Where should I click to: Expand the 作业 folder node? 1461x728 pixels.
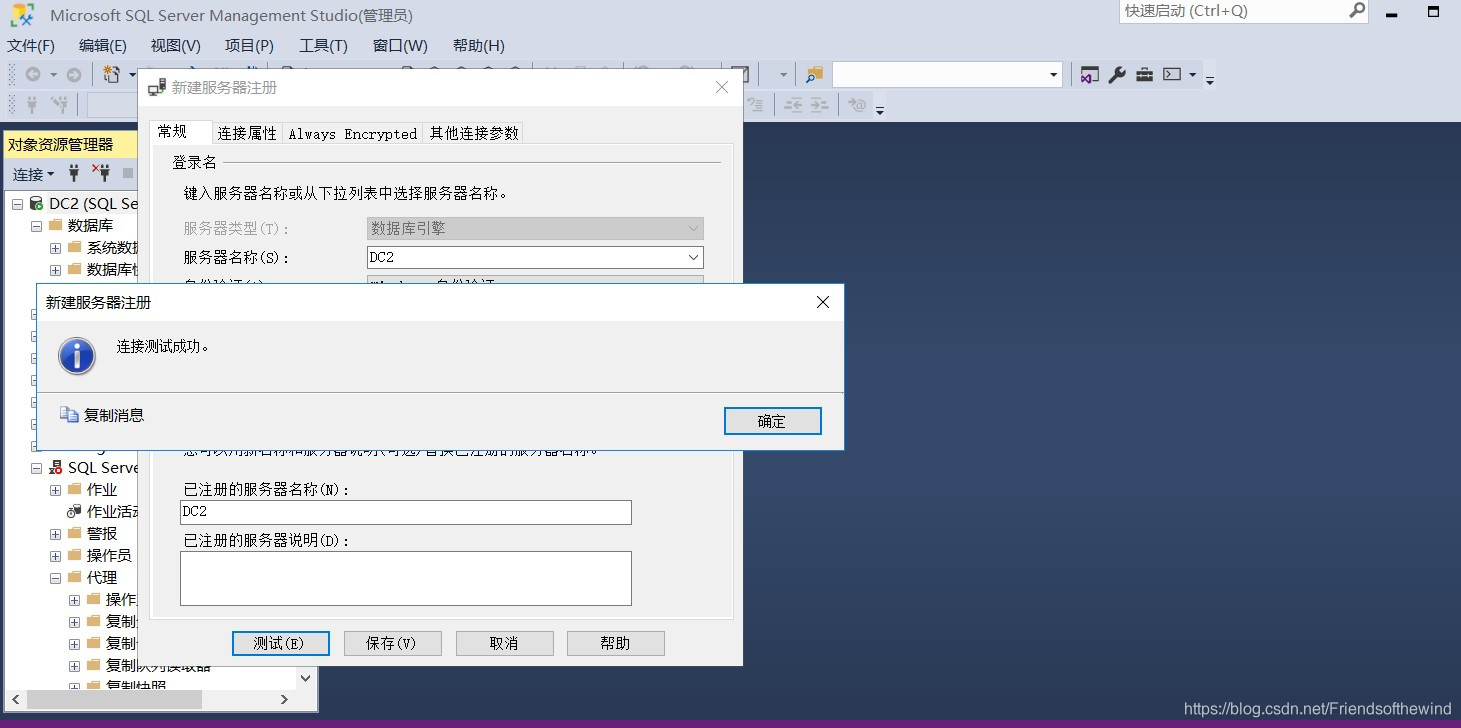point(55,490)
